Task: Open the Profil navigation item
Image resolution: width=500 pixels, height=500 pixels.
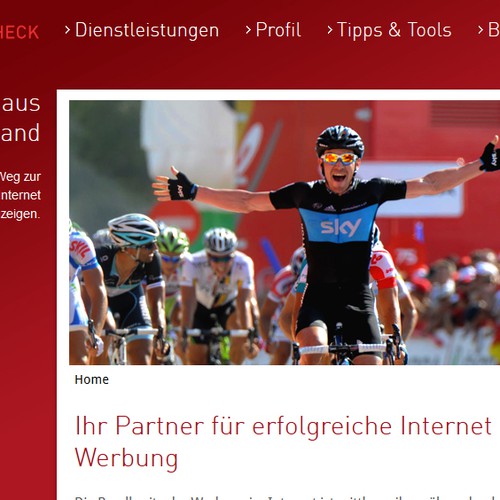Action: tap(278, 30)
